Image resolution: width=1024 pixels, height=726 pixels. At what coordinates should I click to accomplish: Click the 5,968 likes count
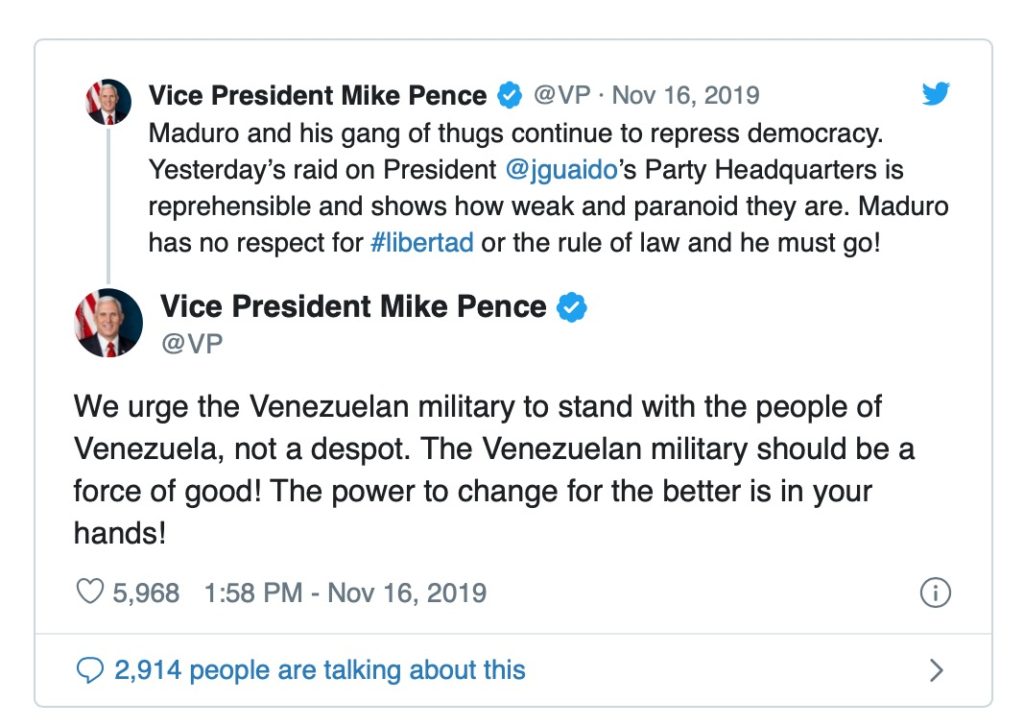point(146,593)
